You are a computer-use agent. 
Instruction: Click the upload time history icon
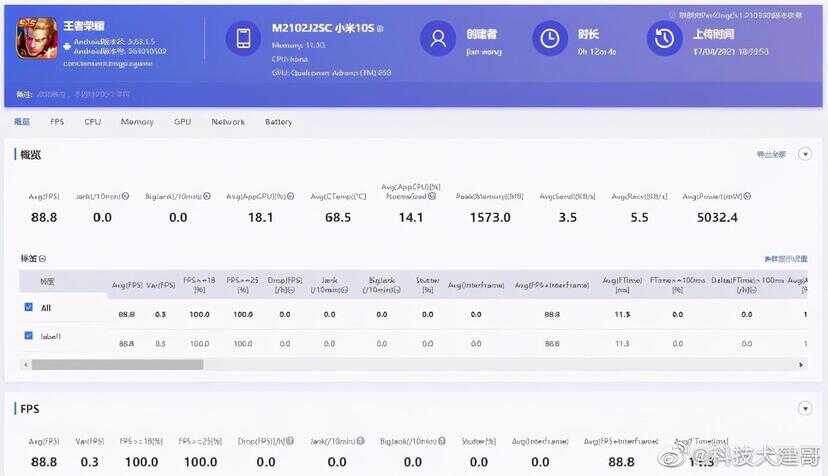coord(664,38)
